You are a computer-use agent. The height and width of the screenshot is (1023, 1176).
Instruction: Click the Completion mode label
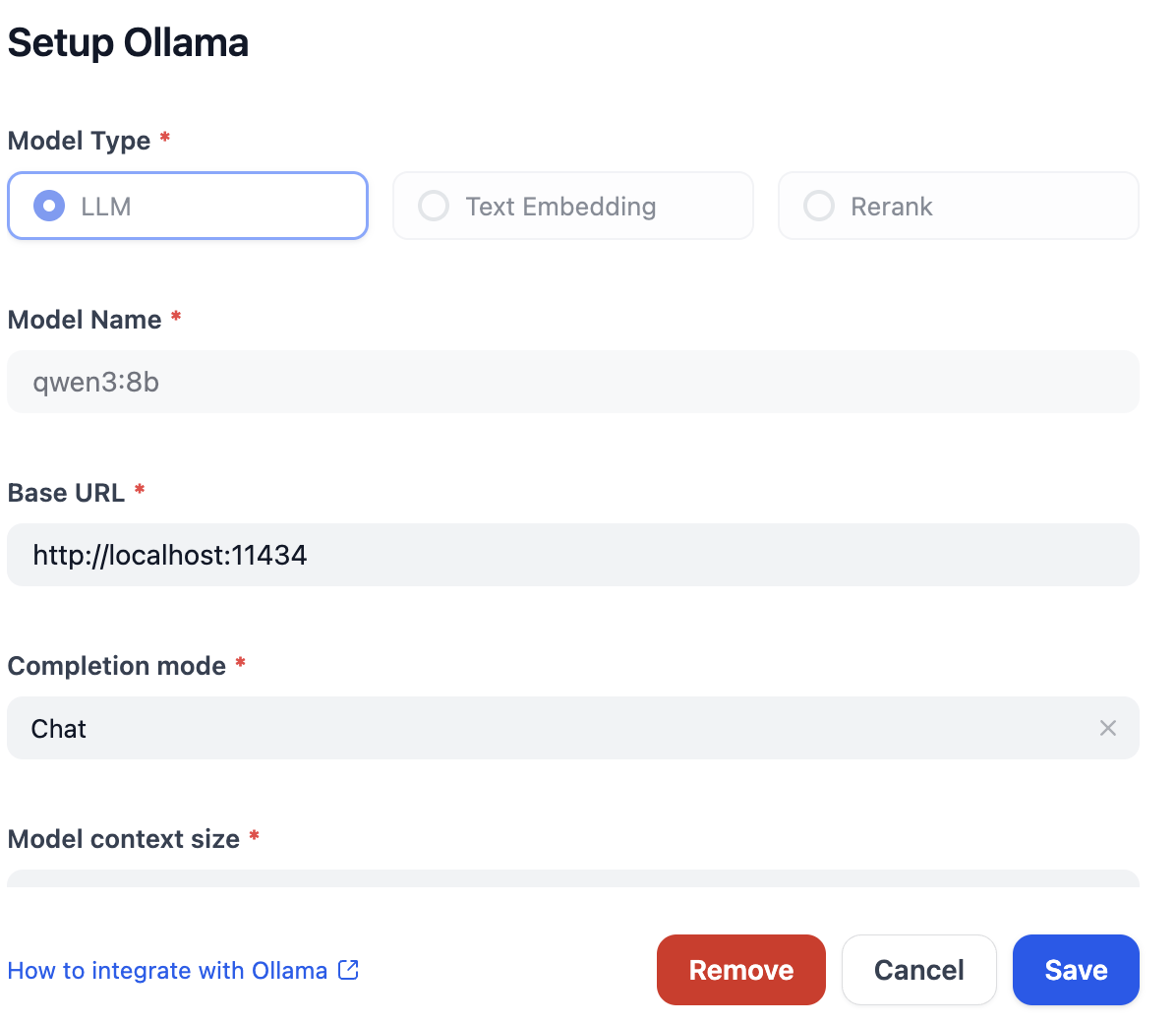click(x=116, y=666)
